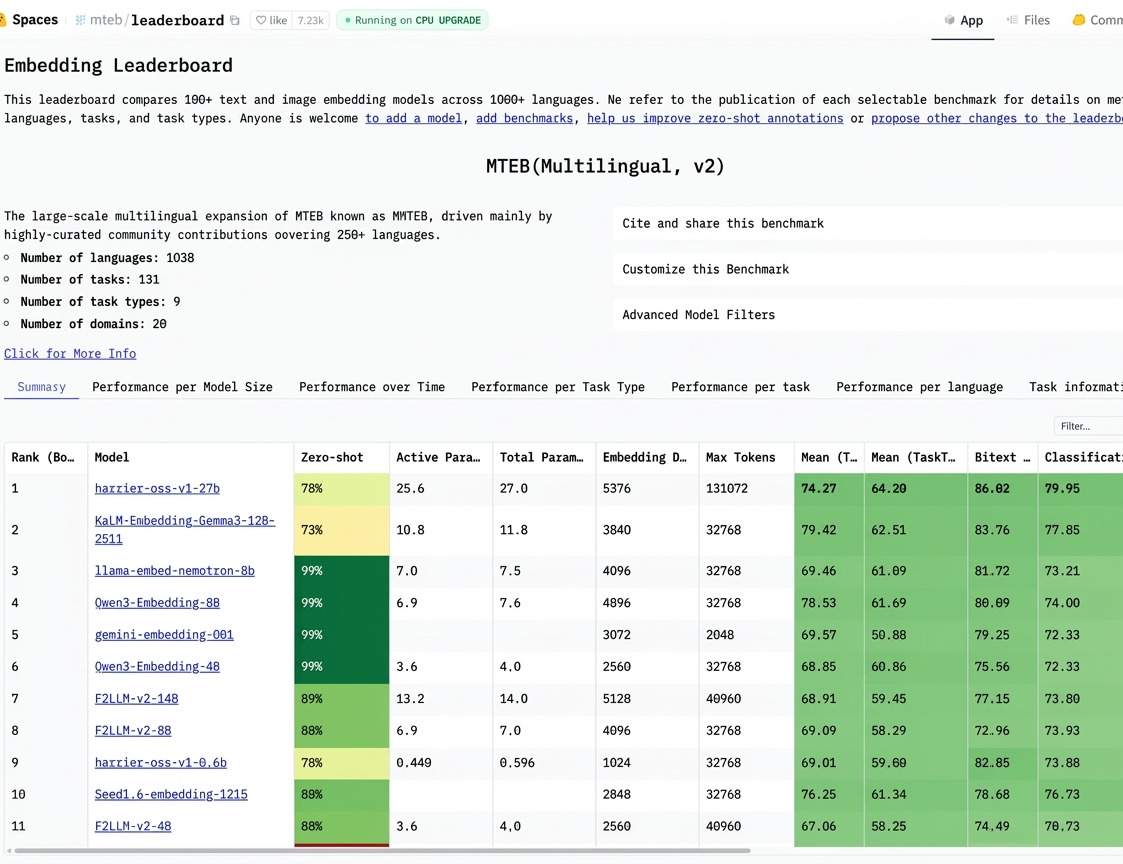The height and width of the screenshot is (864, 1123).
Task: Open the Performance over Time tab
Action: point(371,387)
